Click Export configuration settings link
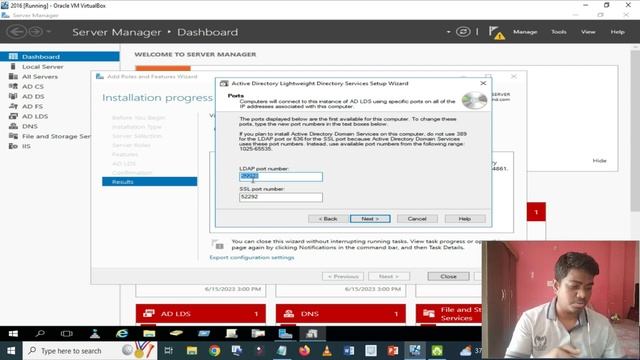Screen dimensions: 640x360 252,258
